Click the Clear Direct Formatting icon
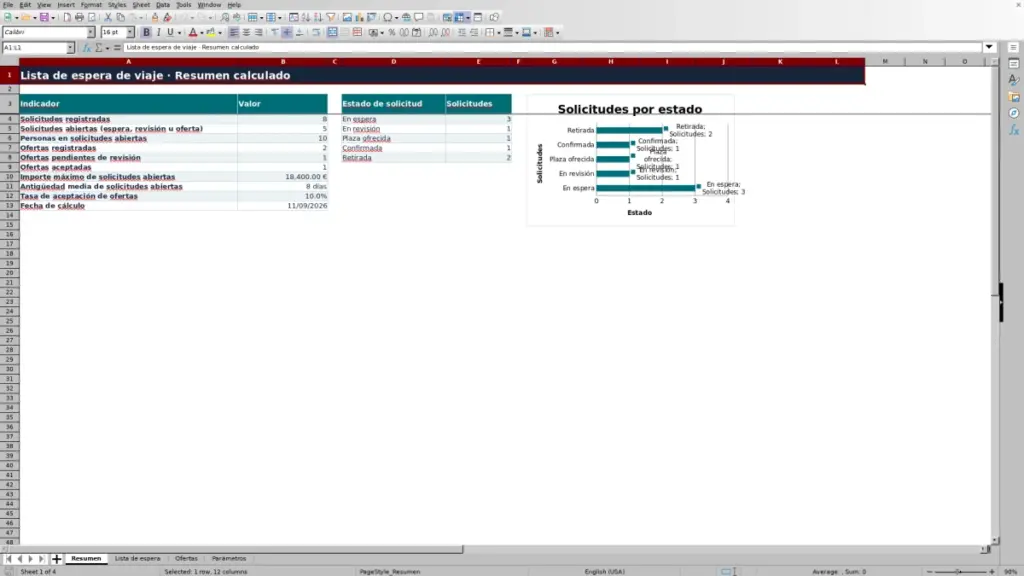The height and width of the screenshot is (576, 1024). [x=167, y=18]
